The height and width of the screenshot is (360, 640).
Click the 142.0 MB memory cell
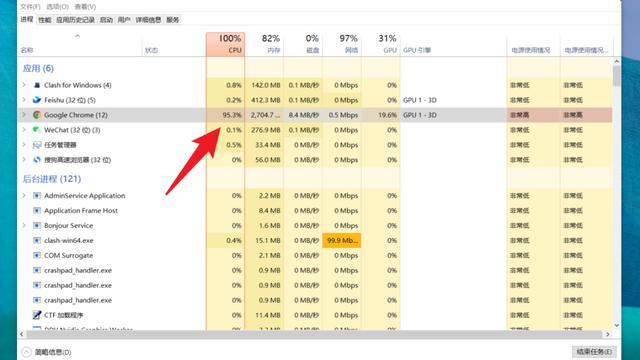point(265,85)
